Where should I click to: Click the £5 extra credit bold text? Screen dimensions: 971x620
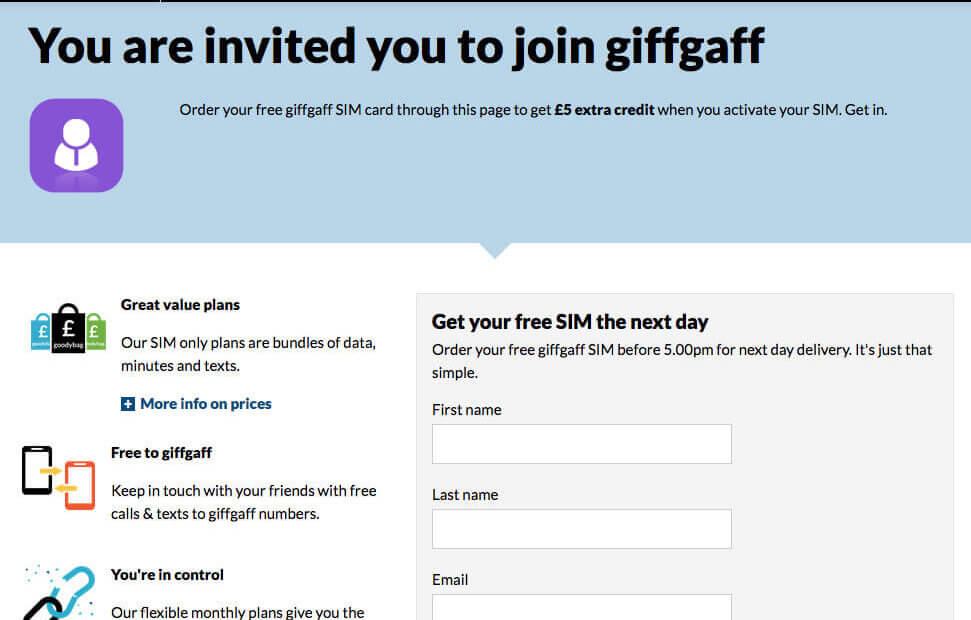[604, 110]
